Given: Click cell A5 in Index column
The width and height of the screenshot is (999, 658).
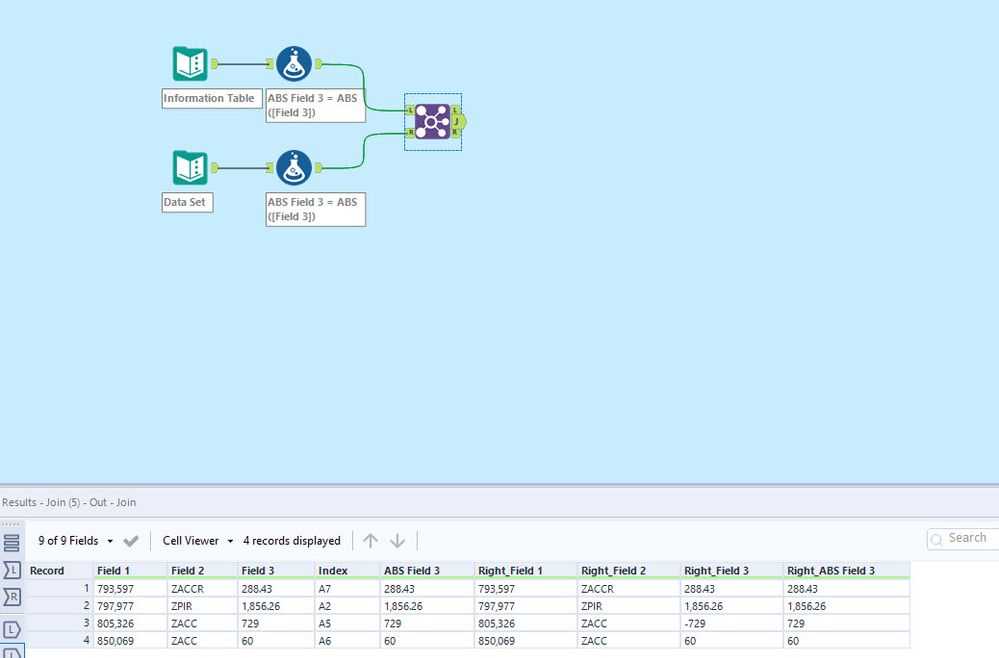Looking at the screenshot, I should coord(347,623).
